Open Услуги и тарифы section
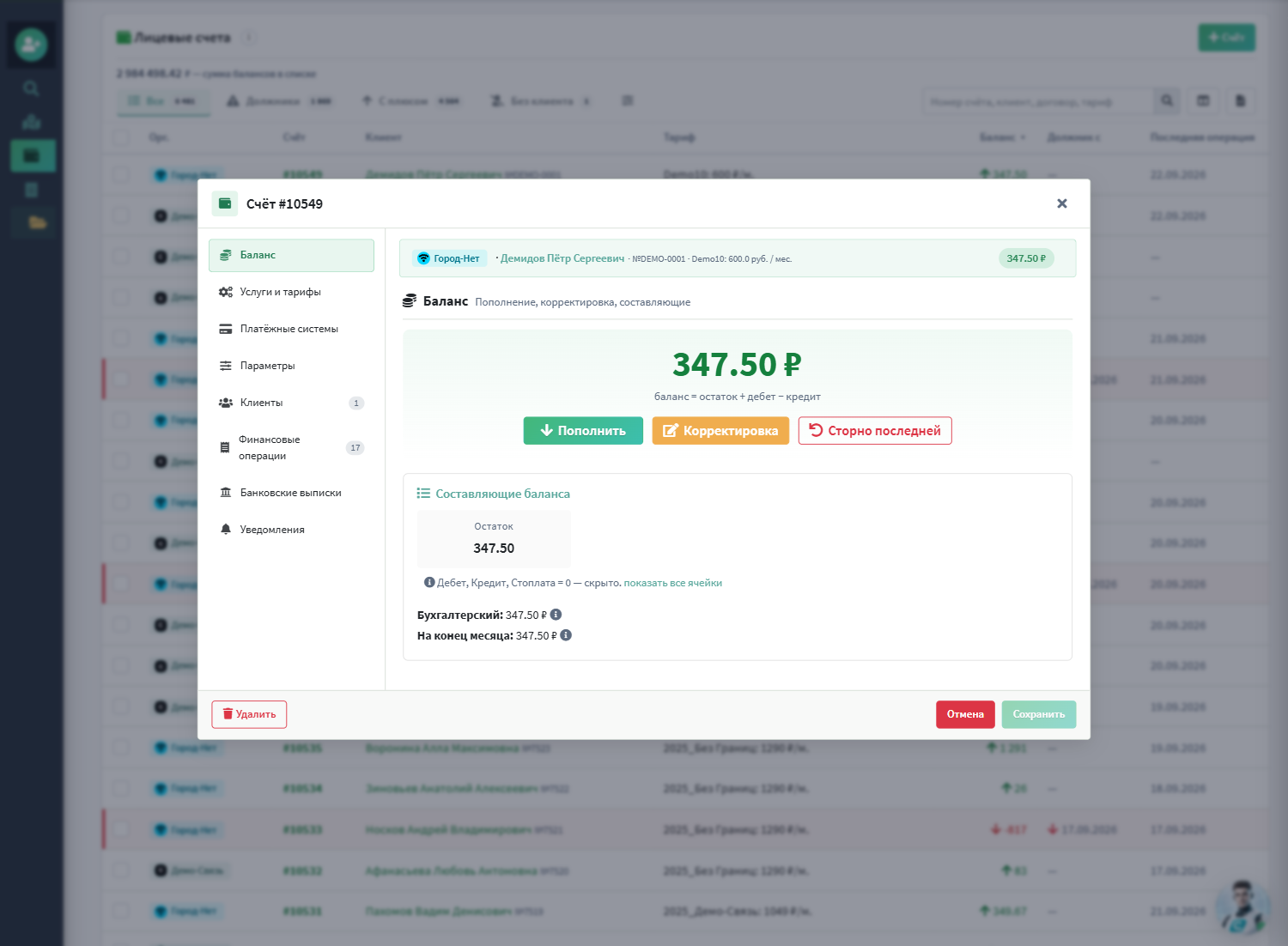Screen dimensions: 1288x946 [x=291, y=292]
